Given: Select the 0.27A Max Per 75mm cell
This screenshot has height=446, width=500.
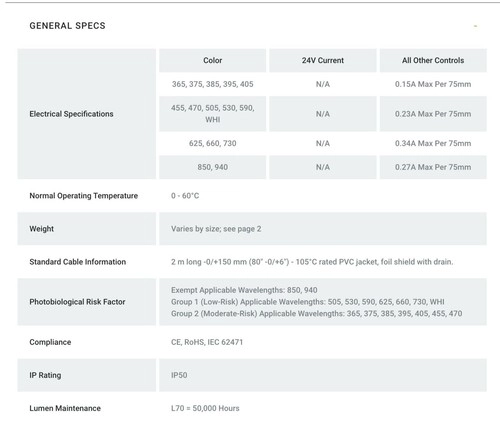Looking at the screenshot, I should (433, 167).
